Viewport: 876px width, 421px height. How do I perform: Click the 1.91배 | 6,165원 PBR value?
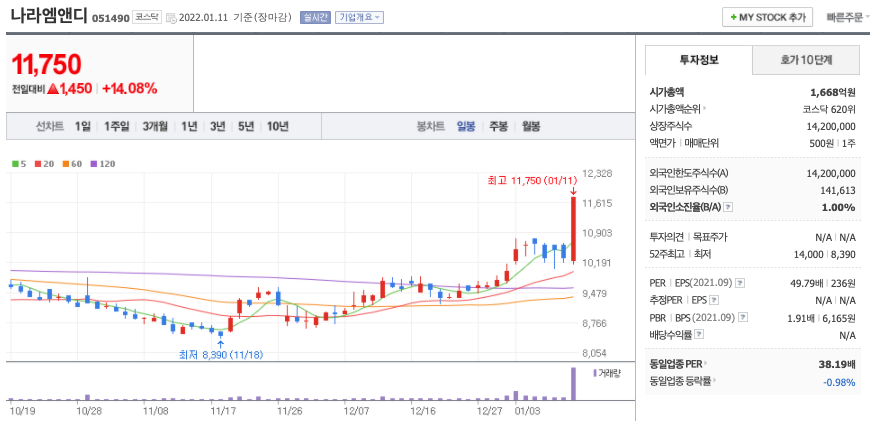pyautogui.click(x=821, y=318)
